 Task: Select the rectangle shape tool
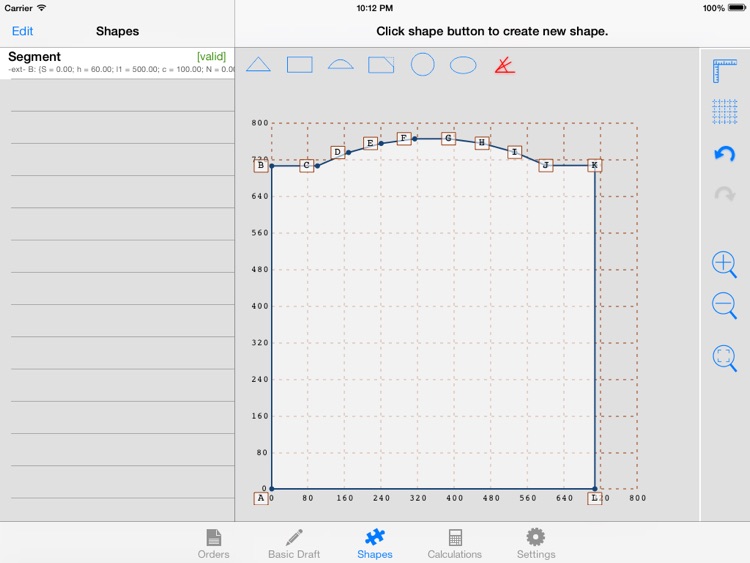click(x=299, y=65)
